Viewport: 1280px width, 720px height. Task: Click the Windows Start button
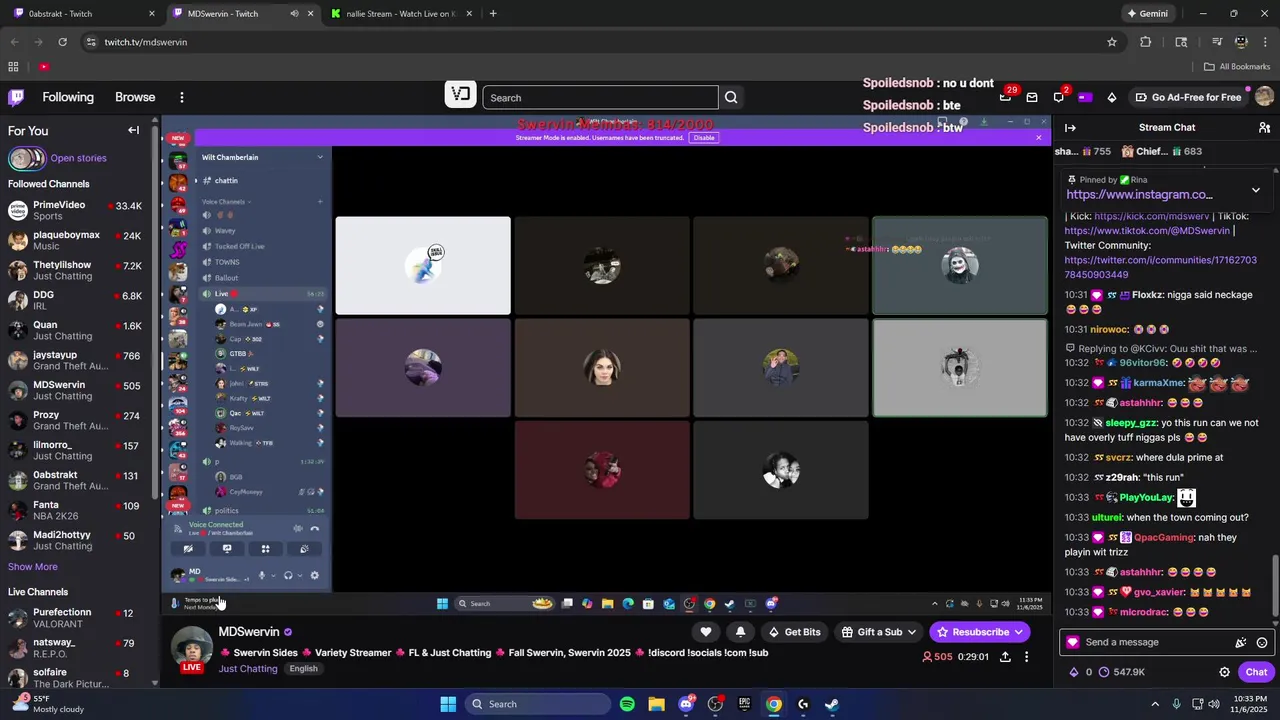pyautogui.click(x=448, y=704)
